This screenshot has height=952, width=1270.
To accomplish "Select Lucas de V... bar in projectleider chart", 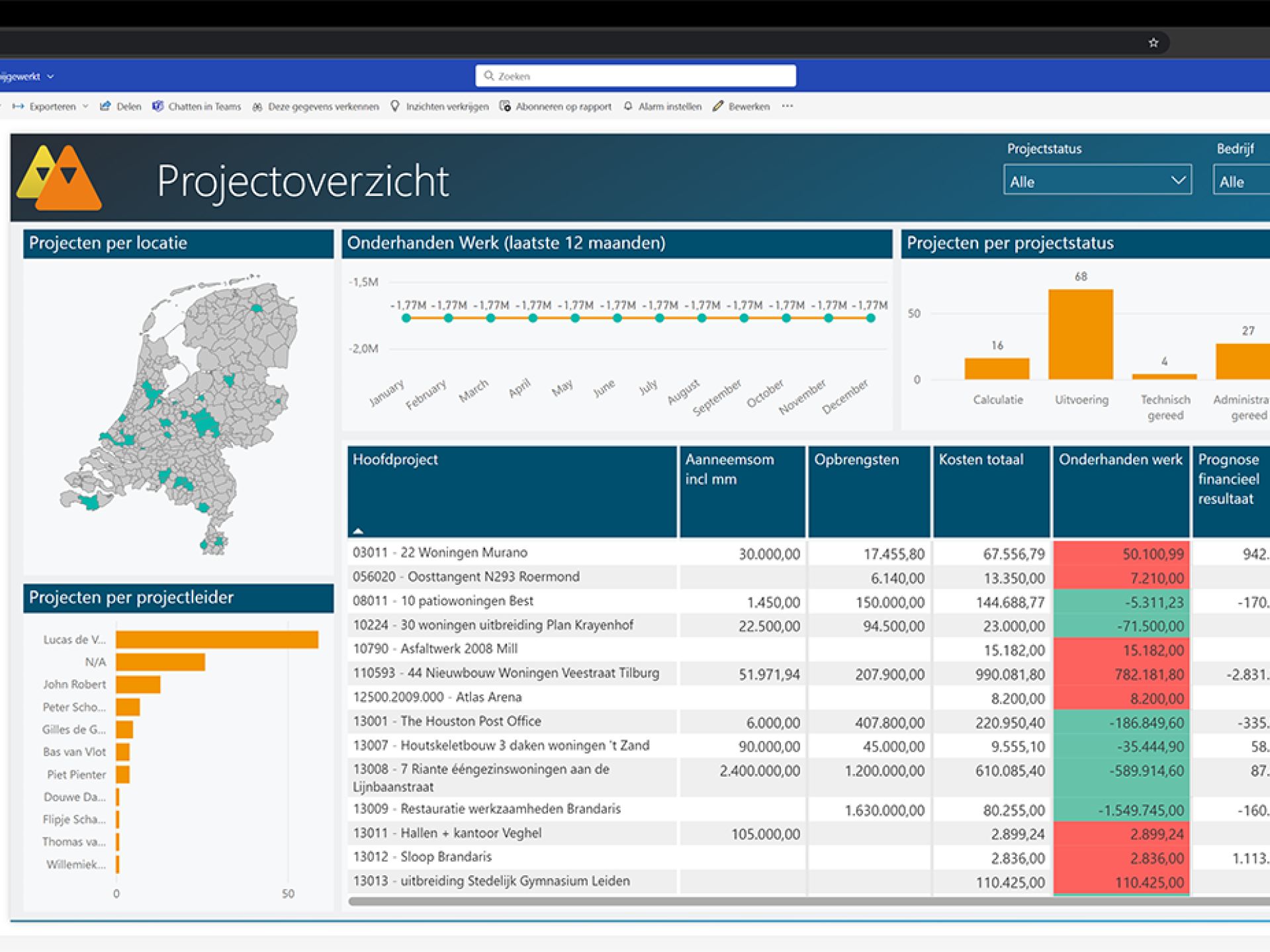I will coord(216,639).
